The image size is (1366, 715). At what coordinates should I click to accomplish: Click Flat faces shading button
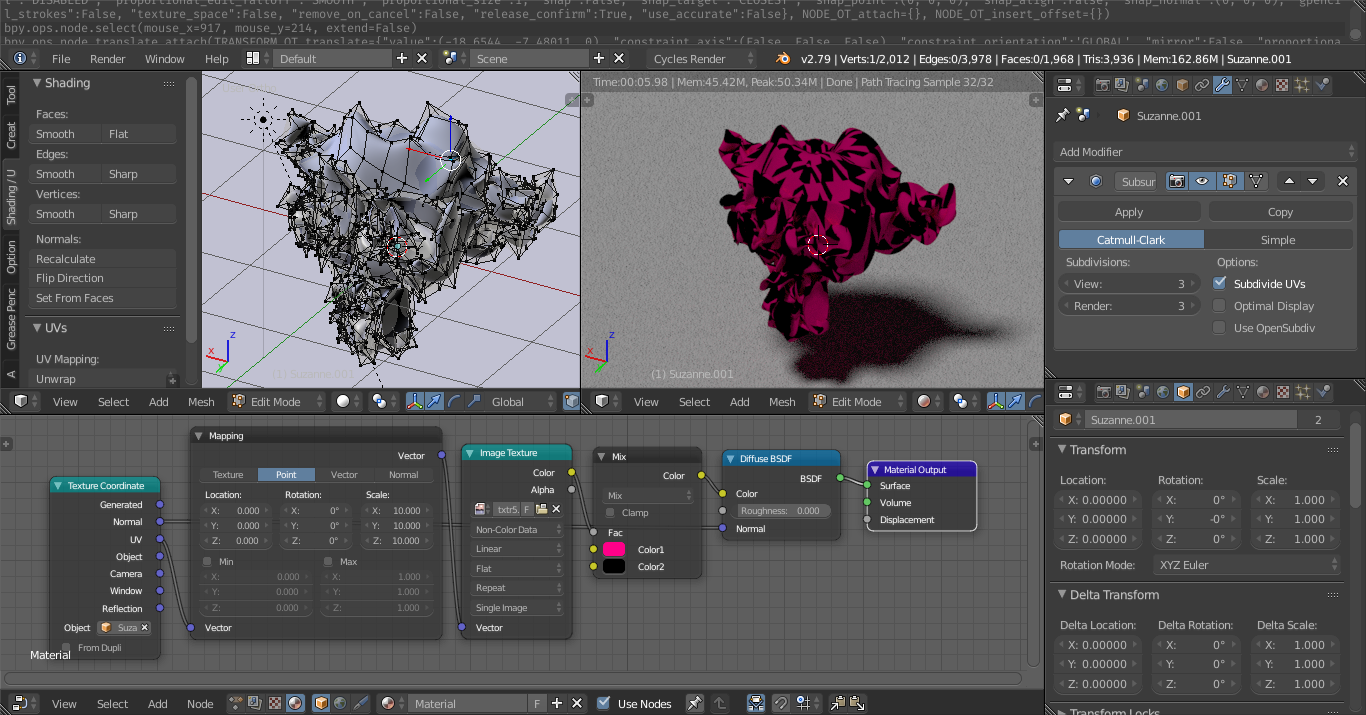coord(140,134)
